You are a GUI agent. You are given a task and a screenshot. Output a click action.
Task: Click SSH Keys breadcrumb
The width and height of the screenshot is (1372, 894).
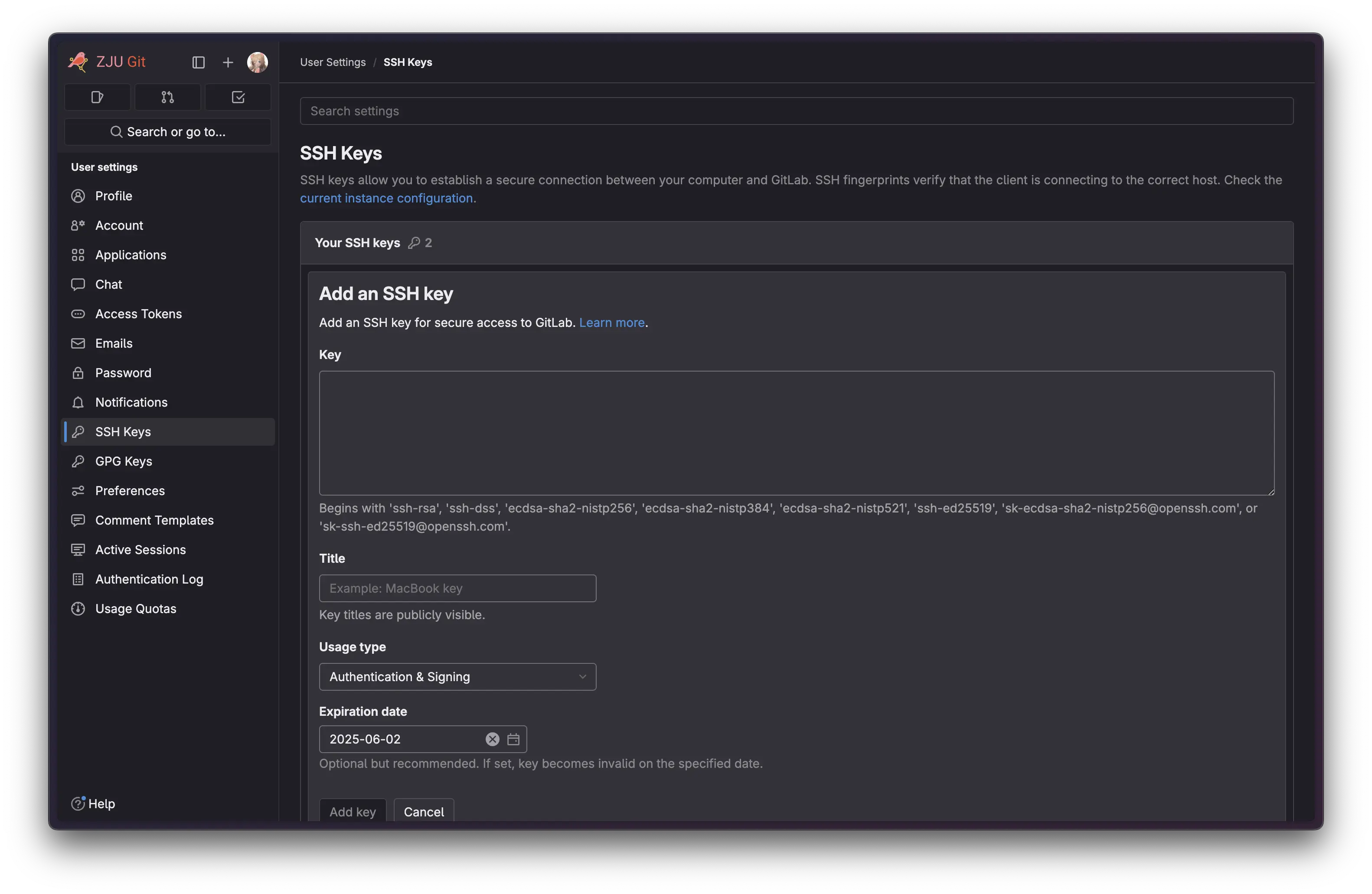pyautogui.click(x=408, y=62)
